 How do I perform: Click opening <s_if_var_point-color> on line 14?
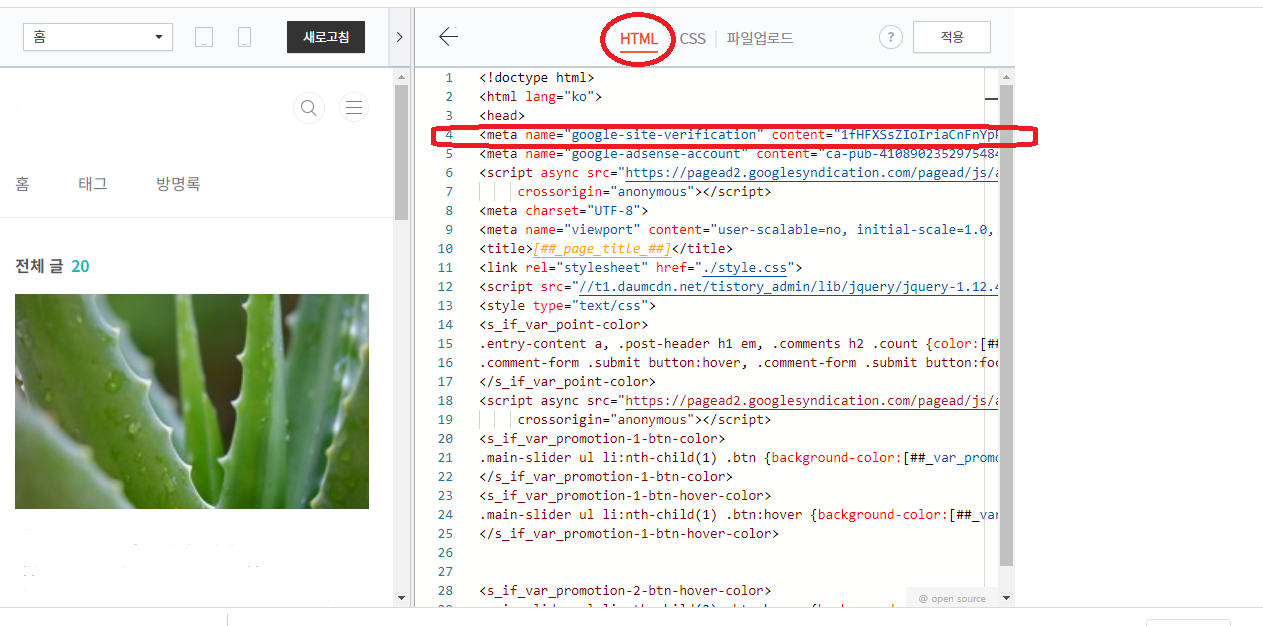pyautogui.click(x=563, y=324)
